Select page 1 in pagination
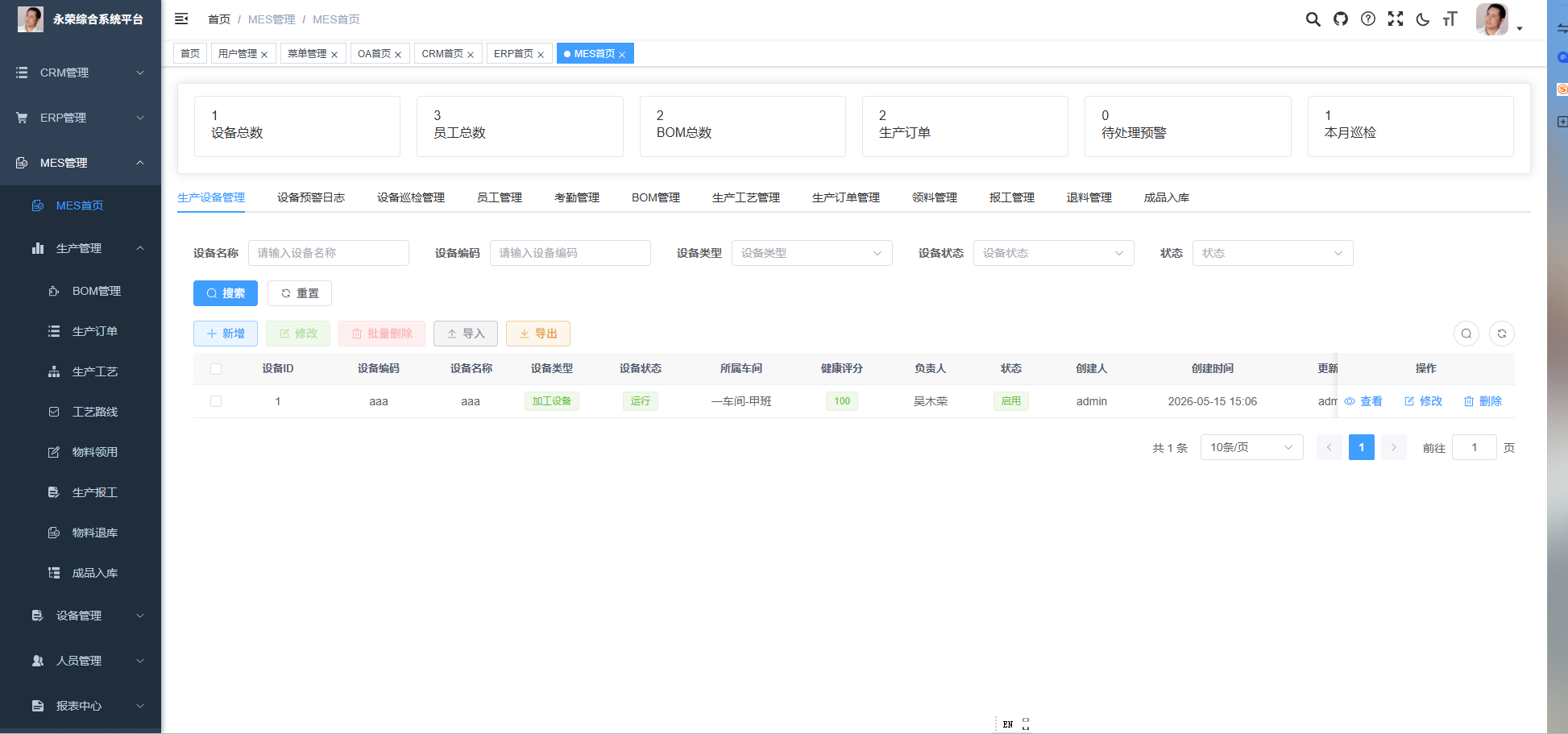The height and width of the screenshot is (734, 1568). 1362,447
